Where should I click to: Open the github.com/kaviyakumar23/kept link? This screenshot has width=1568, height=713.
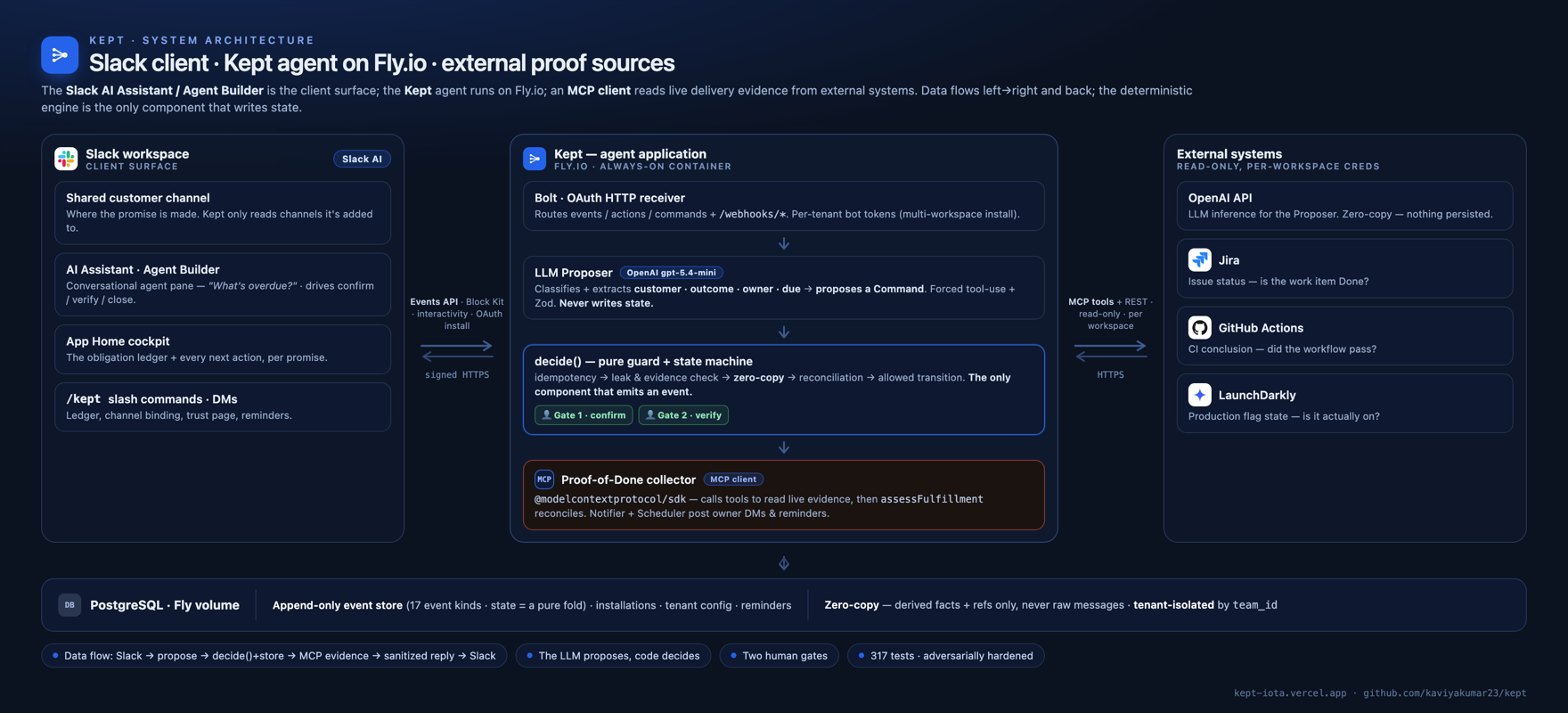point(1444,693)
